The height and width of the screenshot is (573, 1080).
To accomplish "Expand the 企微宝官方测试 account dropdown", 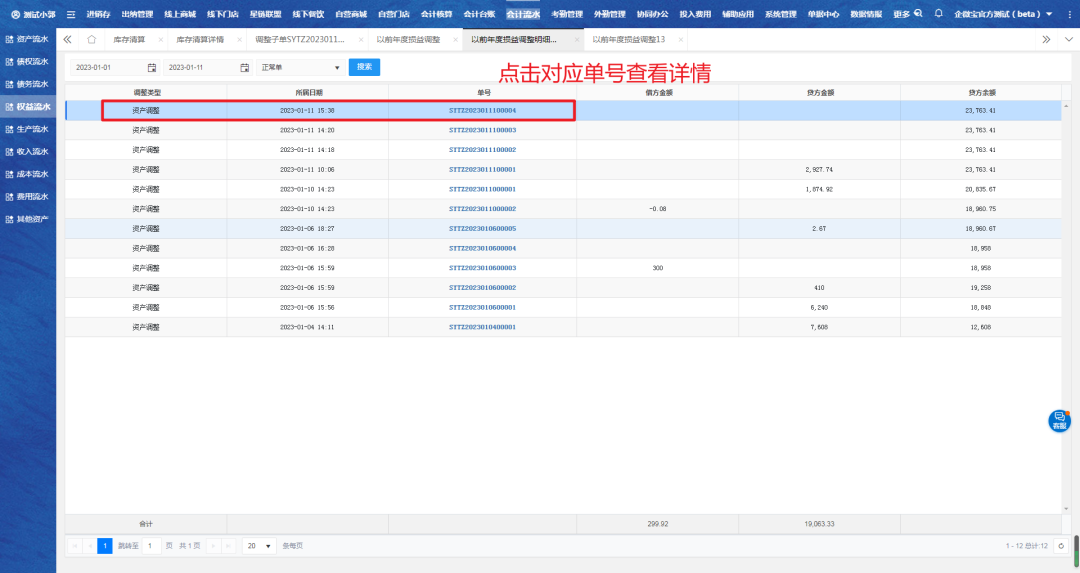I will click(1047, 14).
